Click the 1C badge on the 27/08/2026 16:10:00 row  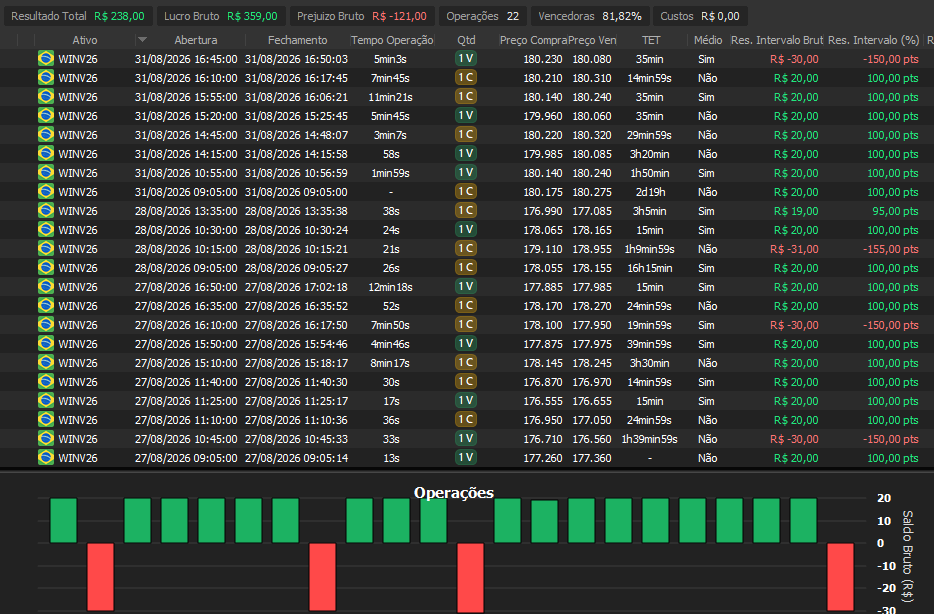coord(466,325)
